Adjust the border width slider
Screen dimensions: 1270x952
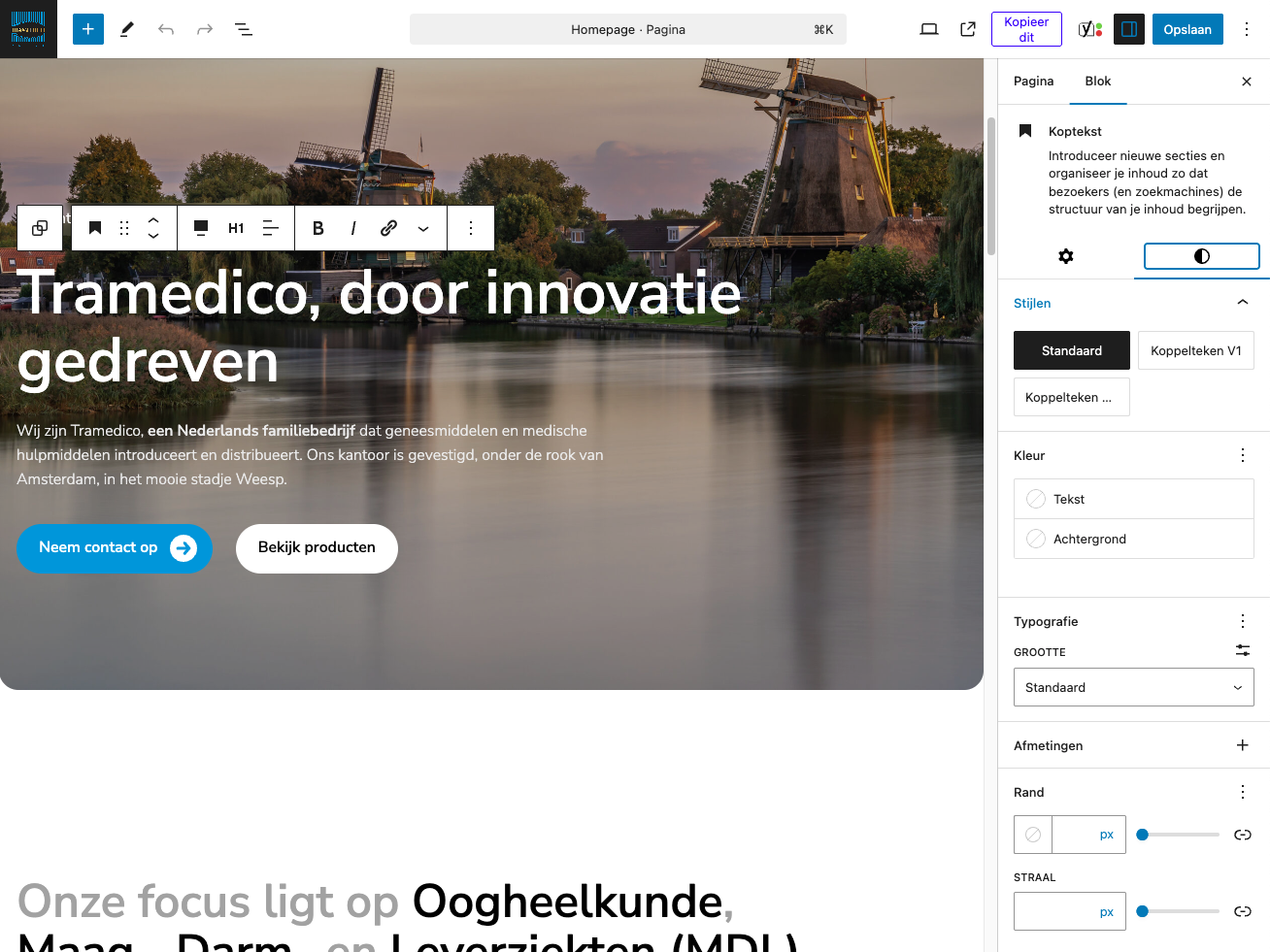pos(1178,835)
